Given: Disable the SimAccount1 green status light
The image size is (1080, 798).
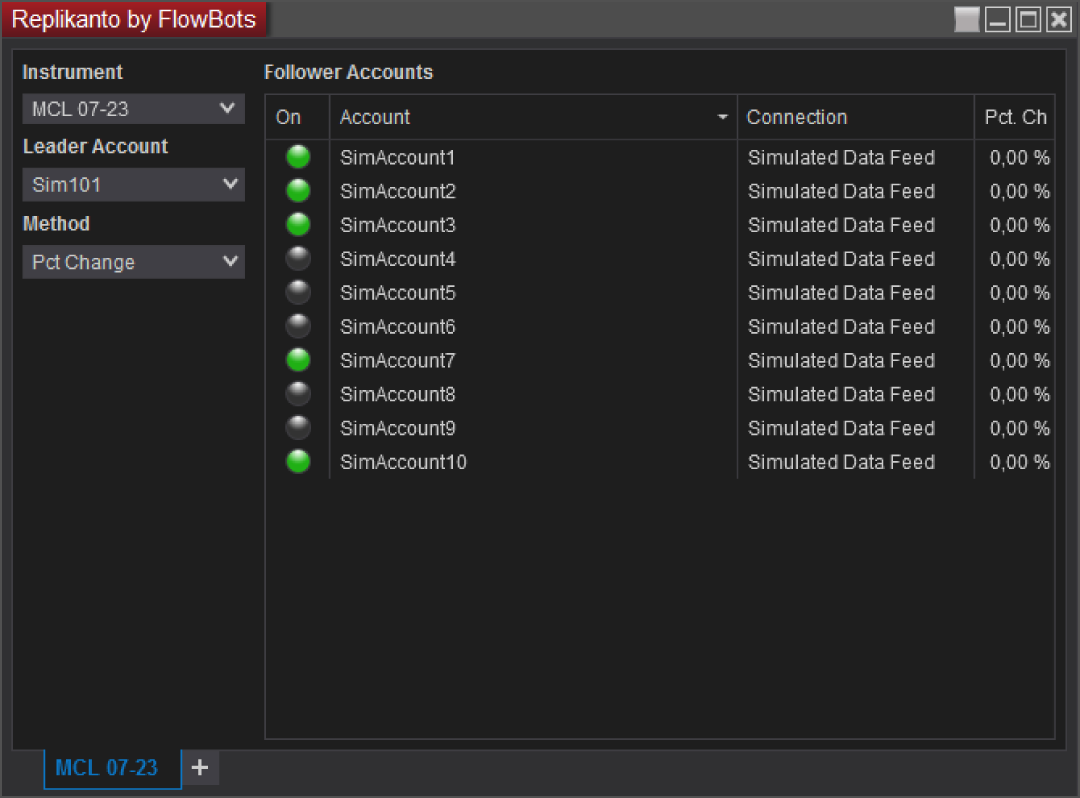Looking at the screenshot, I should click(x=298, y=157).
